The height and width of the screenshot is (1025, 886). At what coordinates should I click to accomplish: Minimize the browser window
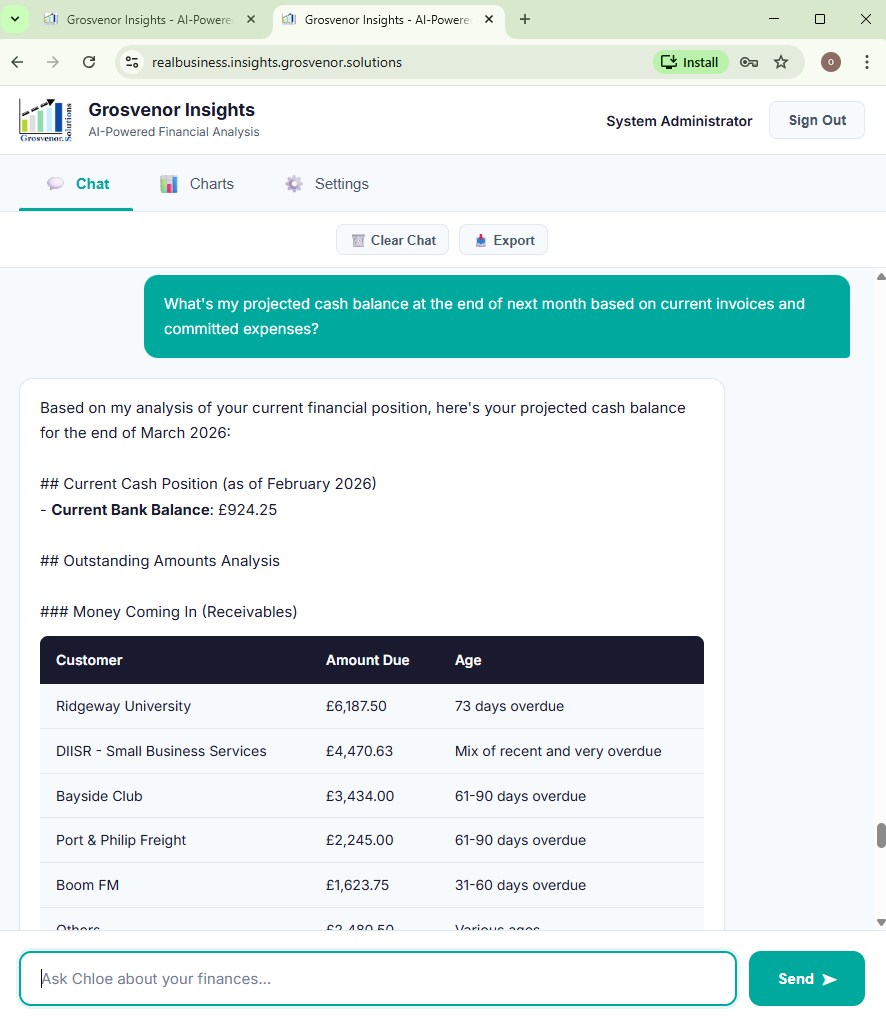coord(774,19)
